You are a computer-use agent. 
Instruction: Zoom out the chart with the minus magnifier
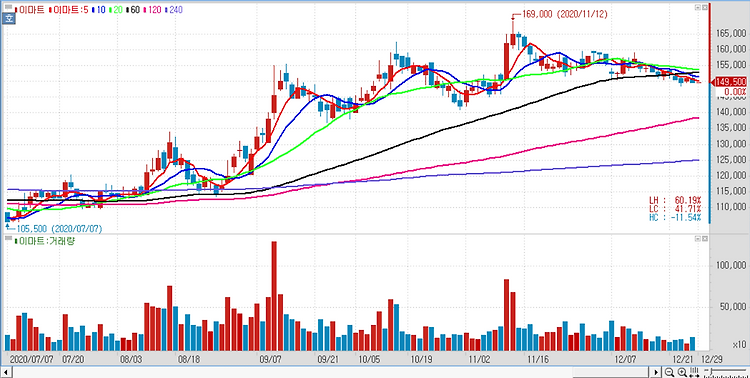(669, 372)
